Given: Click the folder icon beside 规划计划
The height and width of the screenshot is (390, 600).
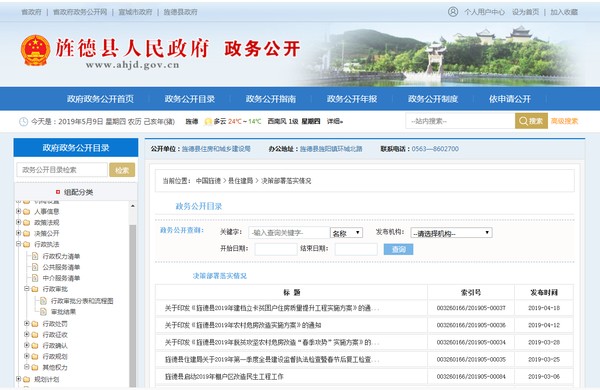Looking at the screenshot, I should (26, 380).
